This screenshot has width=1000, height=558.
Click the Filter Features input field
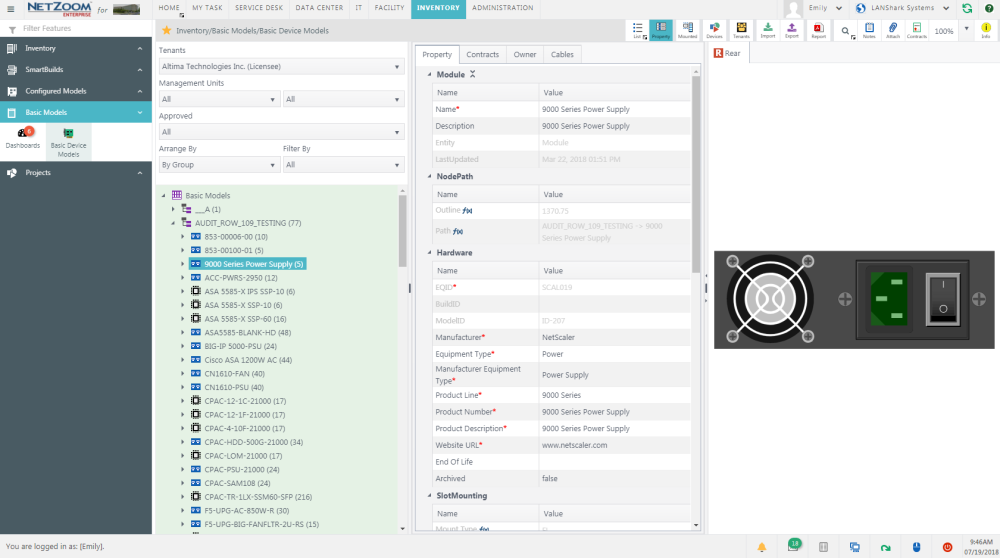click(80, 29)
